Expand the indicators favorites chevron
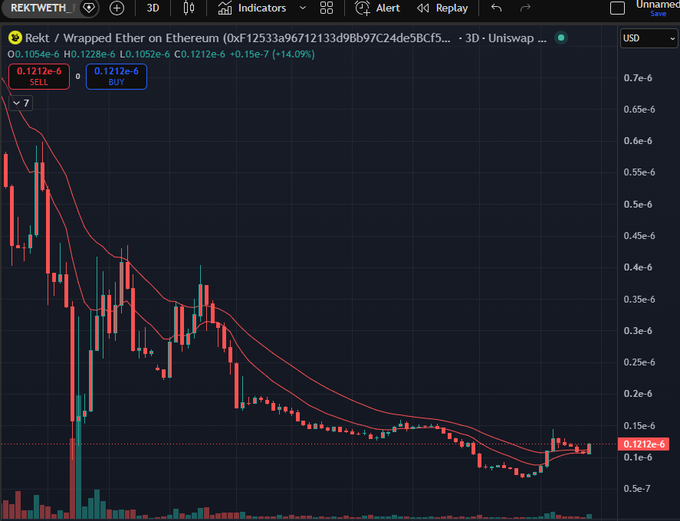The height and width of the screenshot is (521, 680). 303,8
